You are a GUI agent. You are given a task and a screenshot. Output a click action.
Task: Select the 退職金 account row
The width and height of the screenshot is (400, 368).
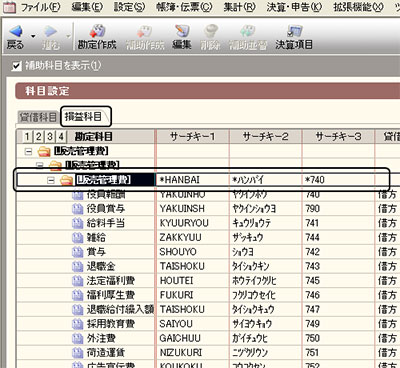tap(208, 266)
